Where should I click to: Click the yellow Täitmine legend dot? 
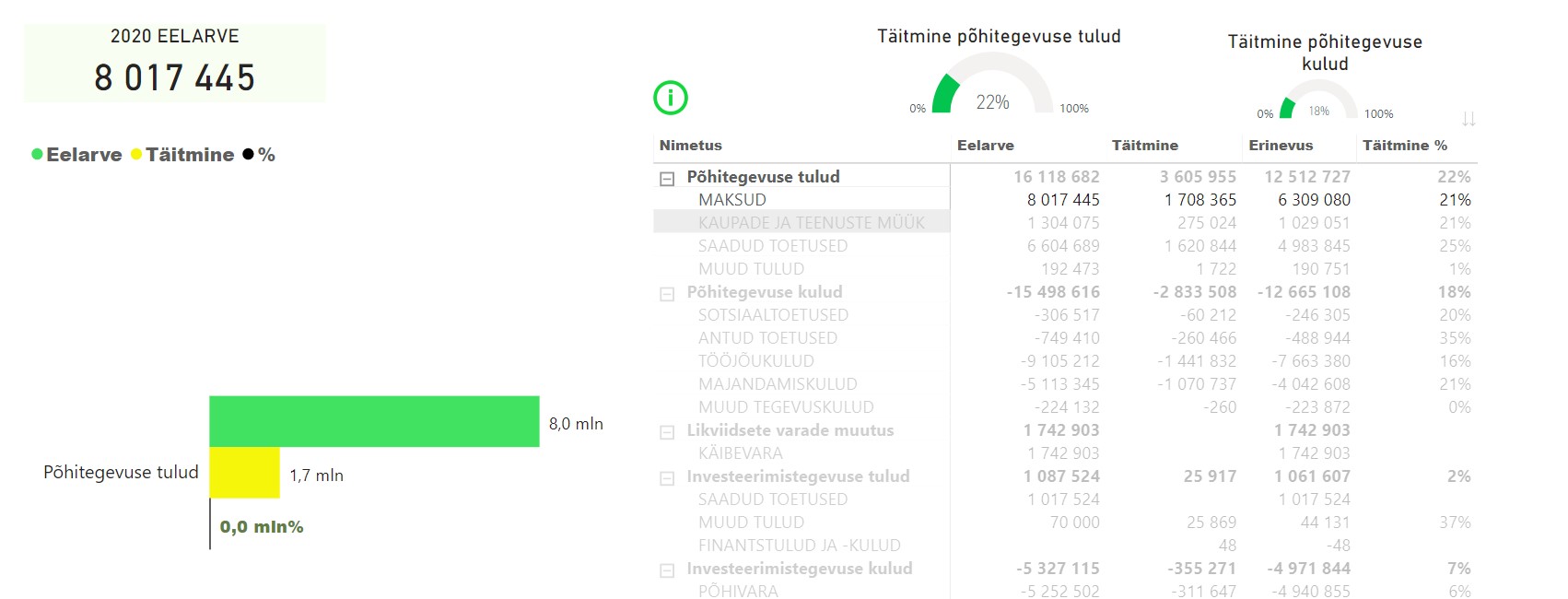point(136,155)
